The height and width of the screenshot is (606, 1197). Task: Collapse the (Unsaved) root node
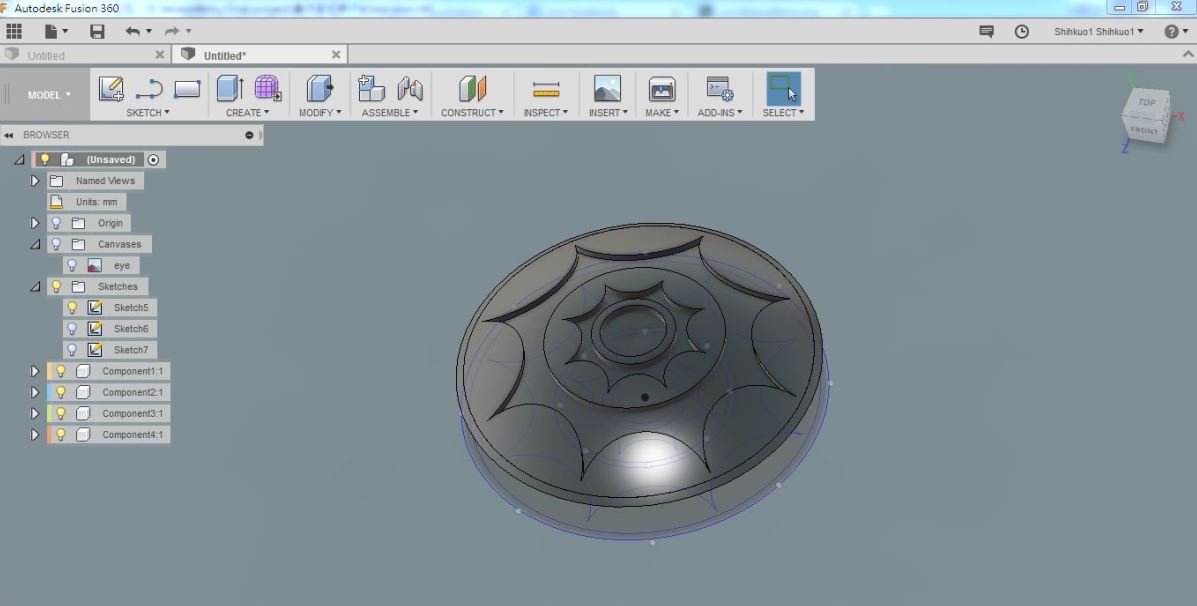(19, 160)
